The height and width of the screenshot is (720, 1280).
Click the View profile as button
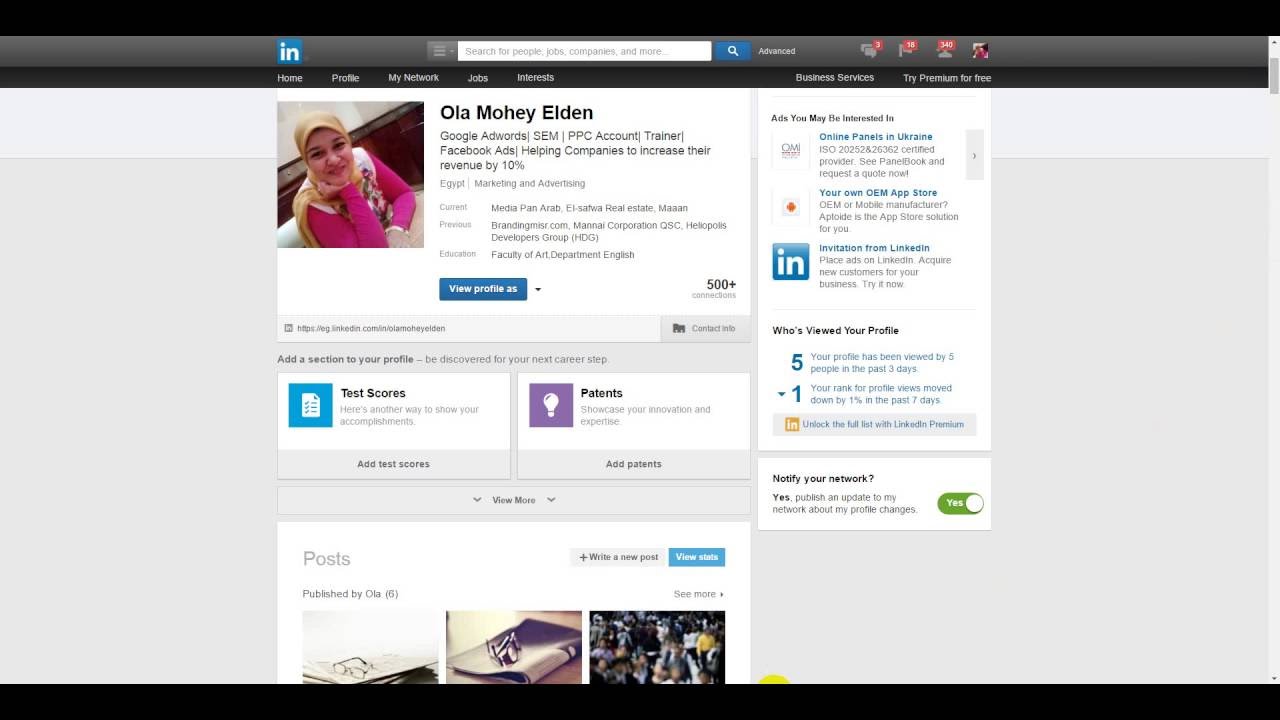pyautogui.click(x=483, y=289)
